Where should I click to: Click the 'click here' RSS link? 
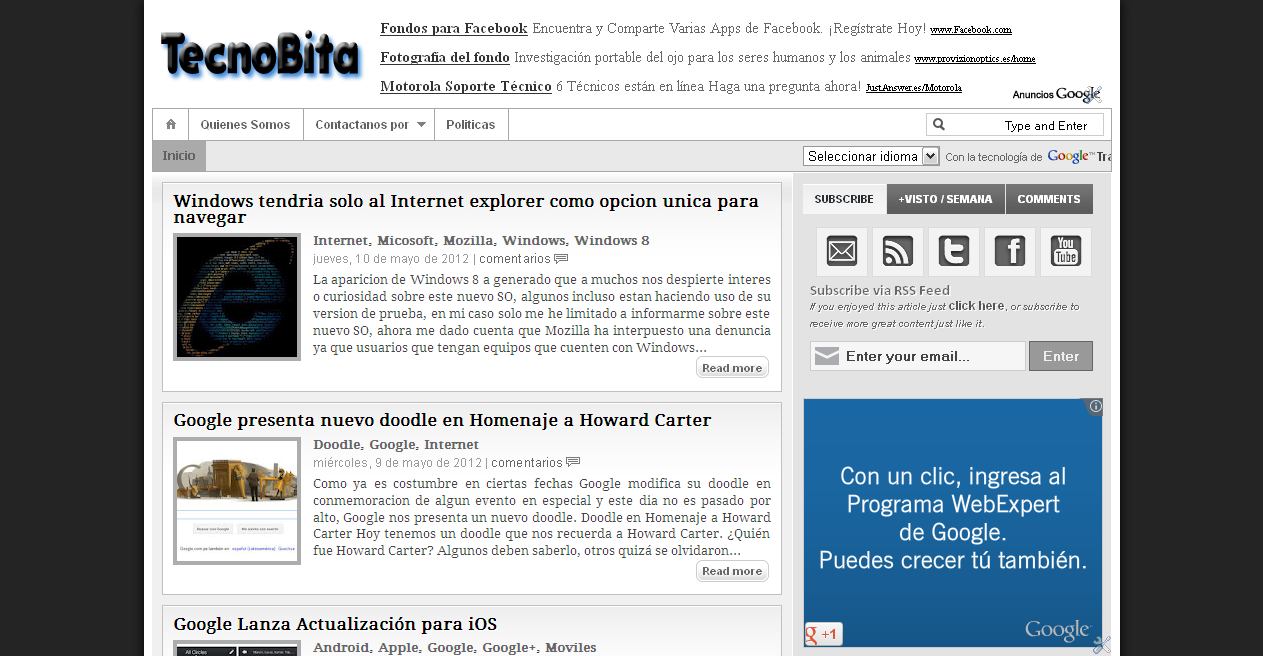point(976,306)
